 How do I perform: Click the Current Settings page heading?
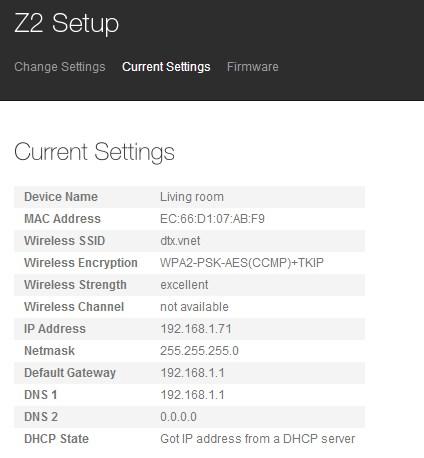tap(94, 152)
